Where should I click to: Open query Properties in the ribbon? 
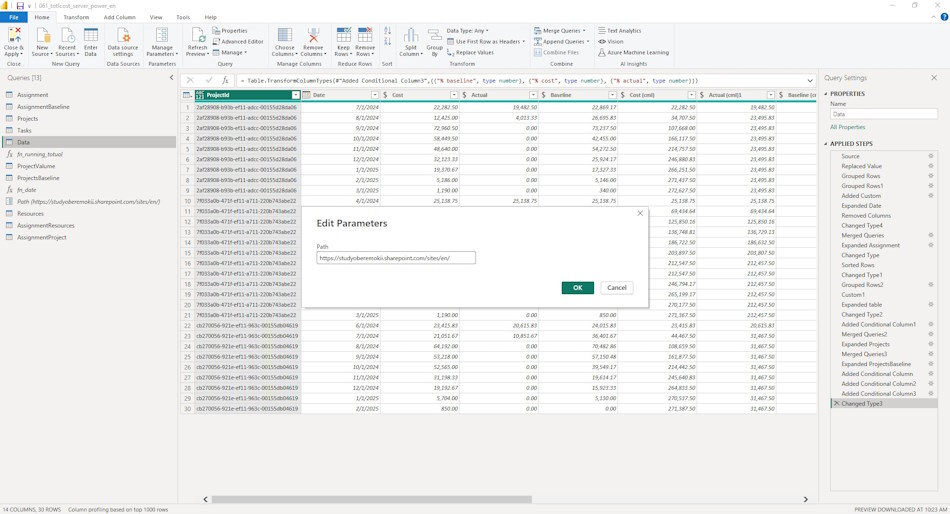(230, 30)
